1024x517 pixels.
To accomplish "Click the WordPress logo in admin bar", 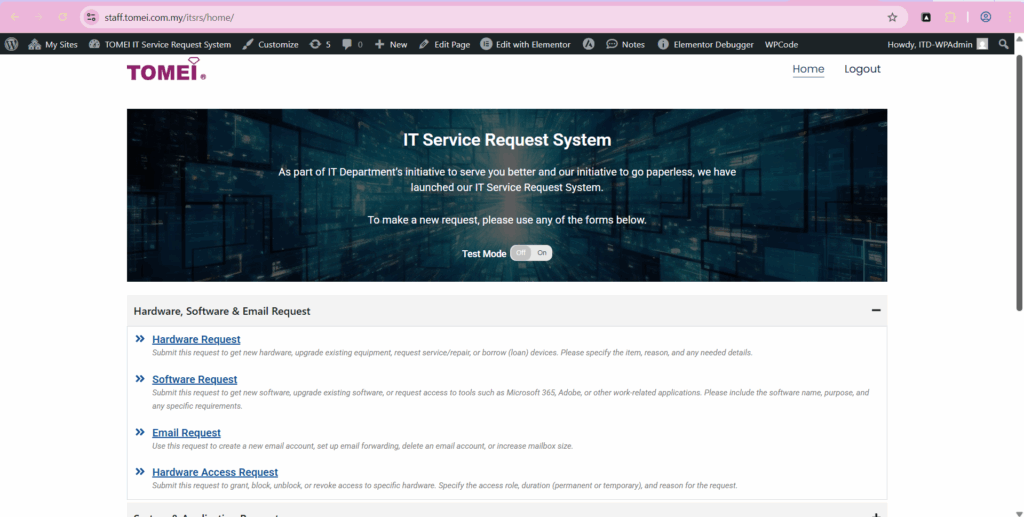I will [12, 44].
